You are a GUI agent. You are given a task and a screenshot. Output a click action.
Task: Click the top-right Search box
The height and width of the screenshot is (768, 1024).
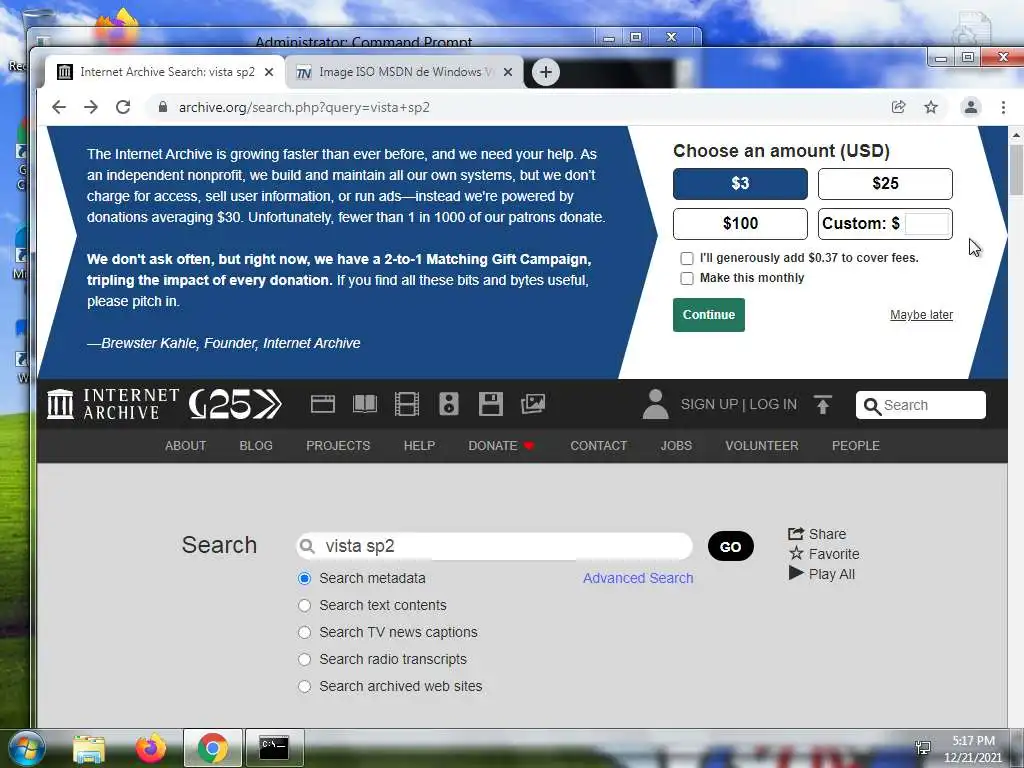(x=921, y=405)
